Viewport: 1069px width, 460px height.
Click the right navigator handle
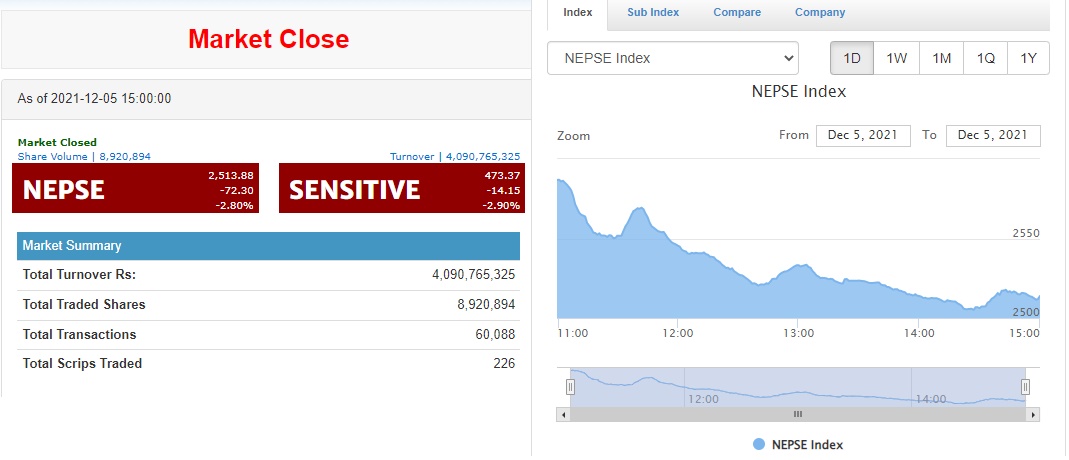point(1025,386)
